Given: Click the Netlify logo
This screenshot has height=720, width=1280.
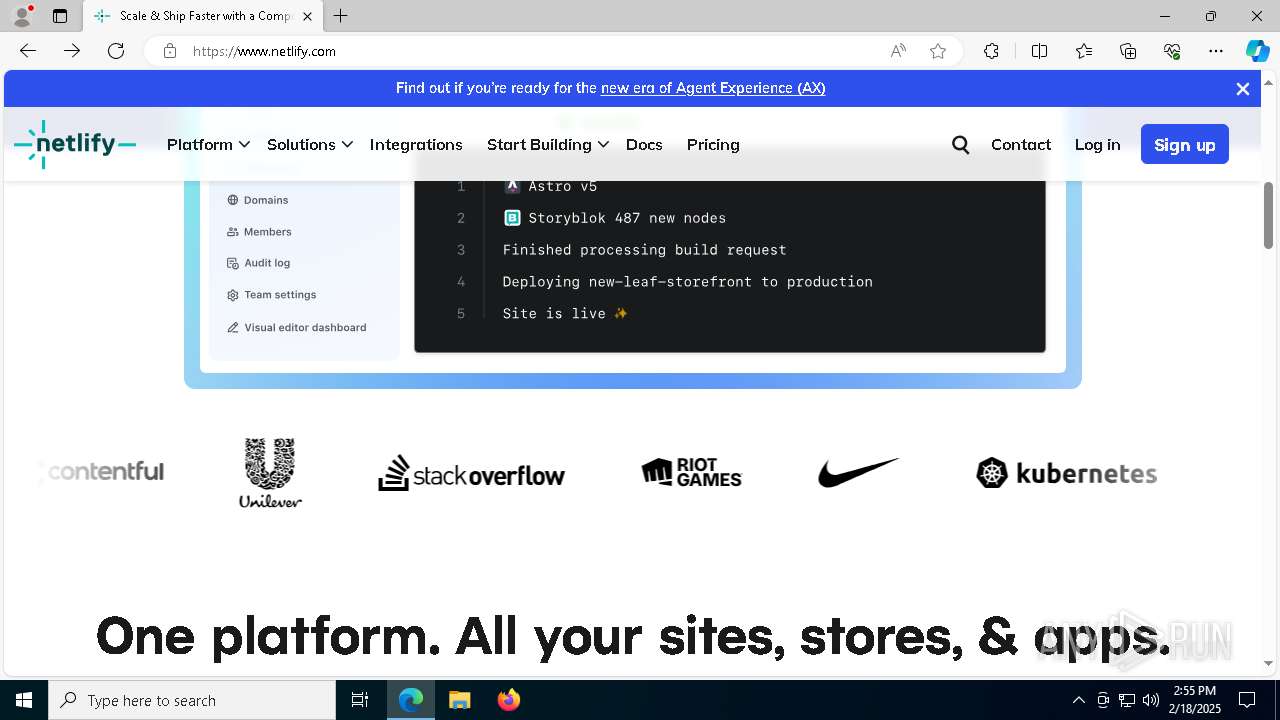Looking at the screenshot, I should click(75, 144).
